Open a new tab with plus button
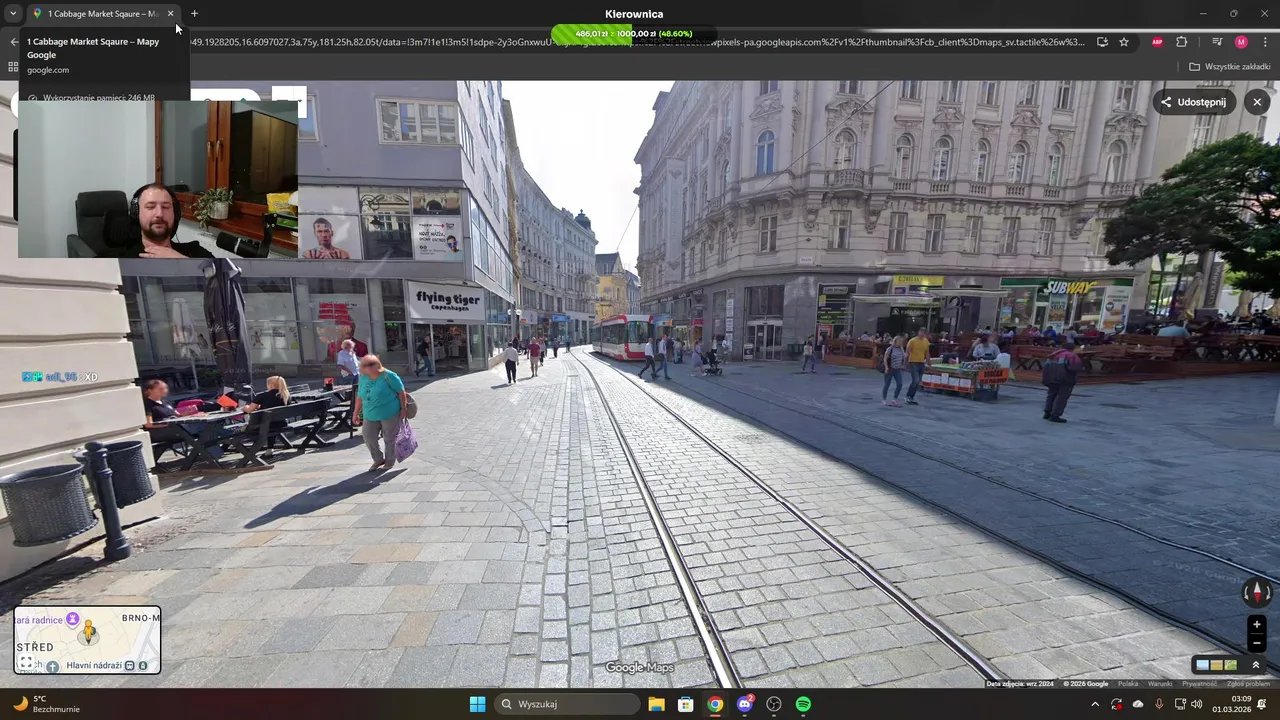The height and width of the screenshot is (720, 1280). [194, 14]
